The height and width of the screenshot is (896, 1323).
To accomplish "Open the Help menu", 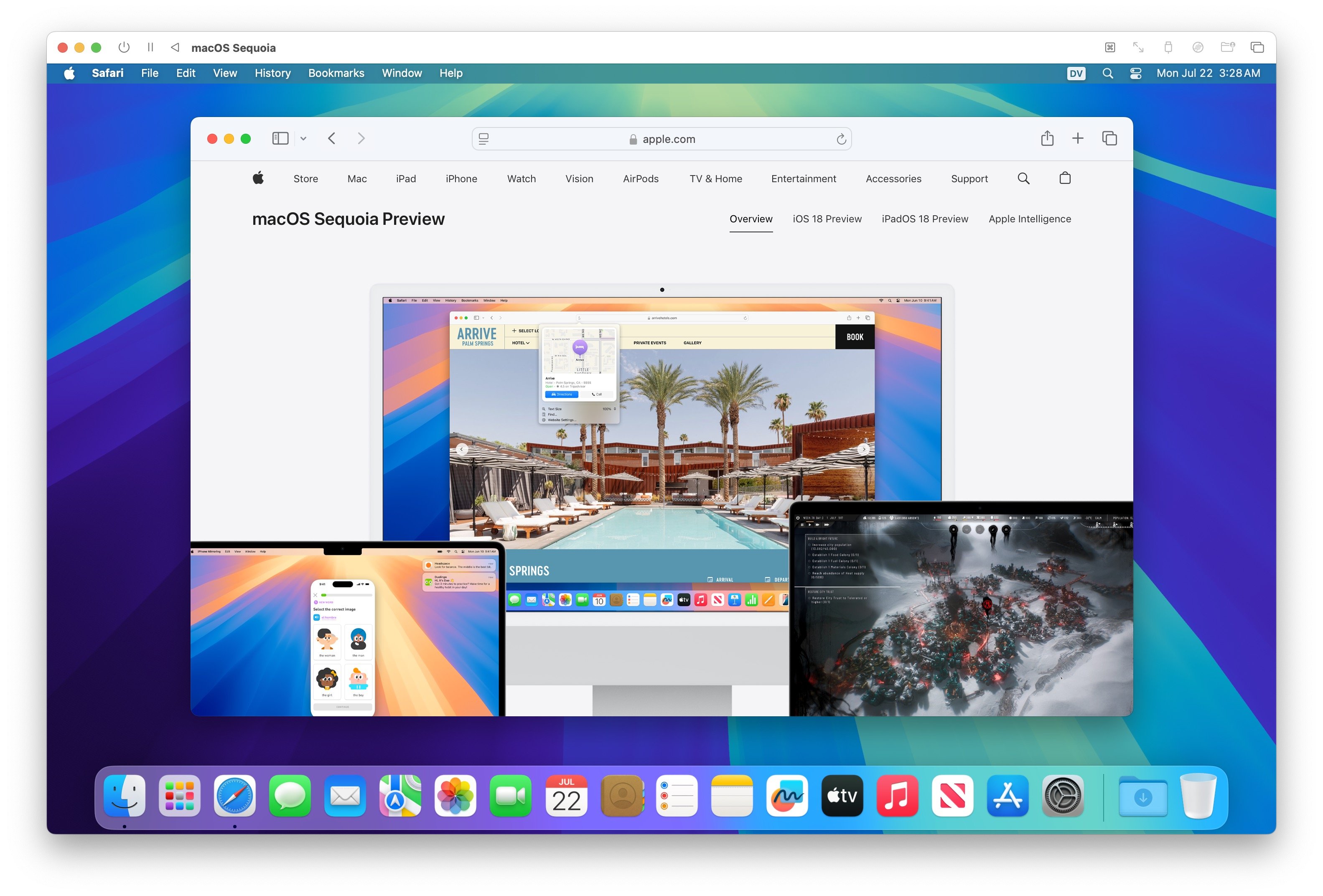I will tap(451, 73).
